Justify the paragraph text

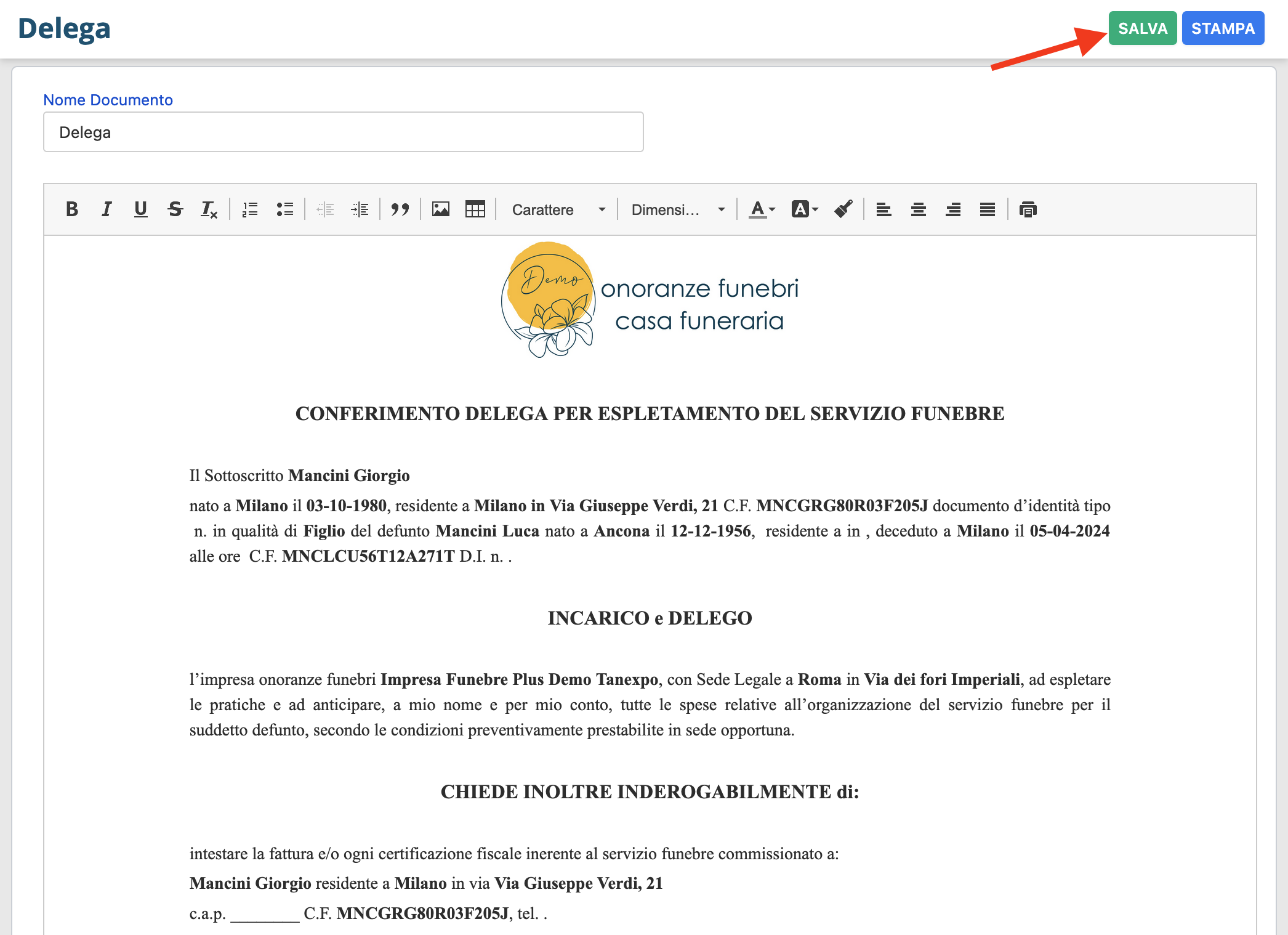(988, 209)
